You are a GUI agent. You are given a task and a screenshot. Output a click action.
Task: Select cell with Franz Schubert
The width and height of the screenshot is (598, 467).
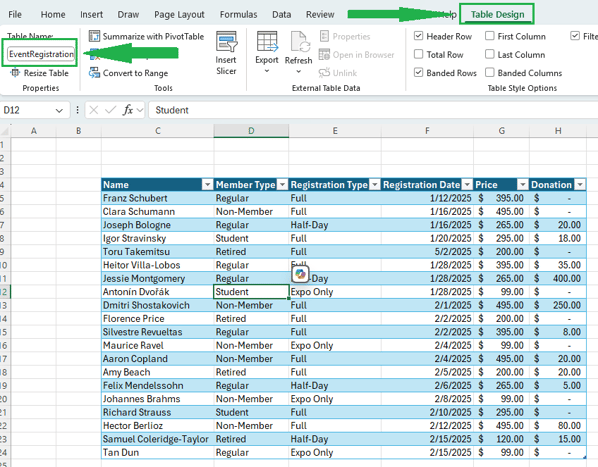(x=158, y=198)
